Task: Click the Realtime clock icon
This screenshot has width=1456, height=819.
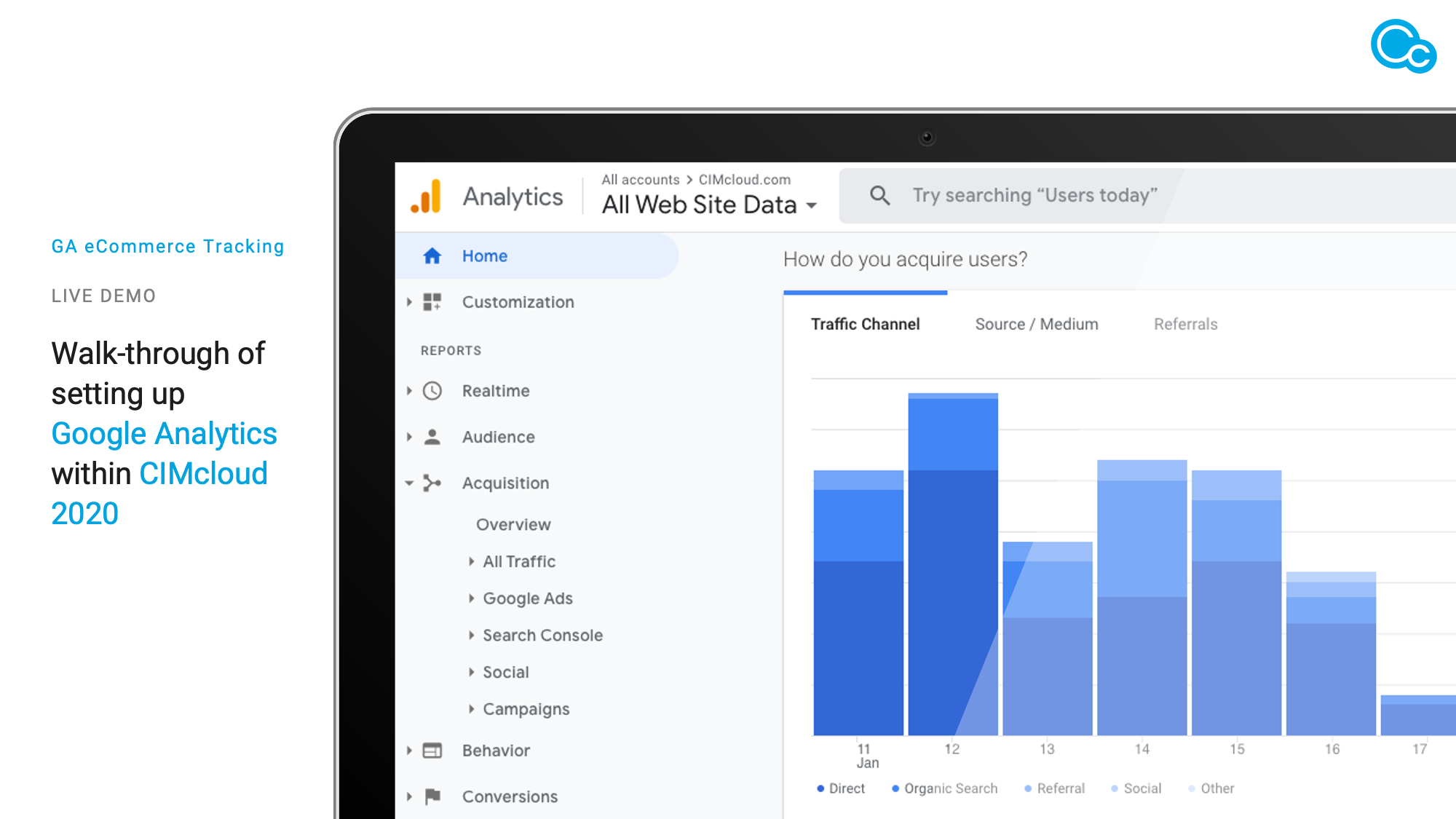Action: [x=432, y=391]
